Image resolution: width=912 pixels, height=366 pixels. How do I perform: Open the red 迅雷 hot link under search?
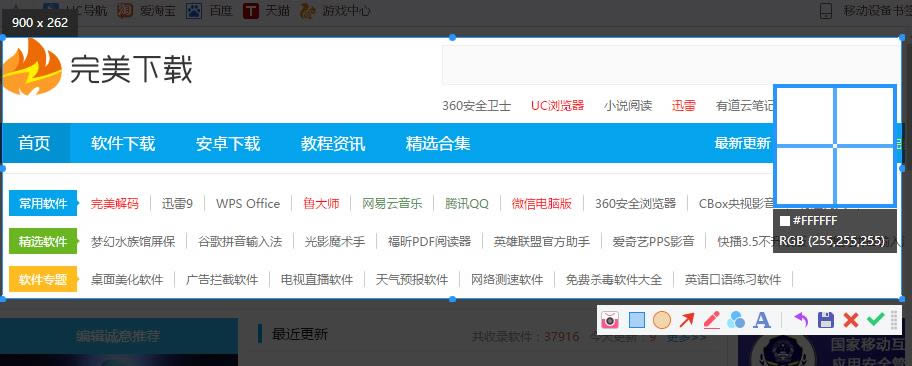coord(683,106)
